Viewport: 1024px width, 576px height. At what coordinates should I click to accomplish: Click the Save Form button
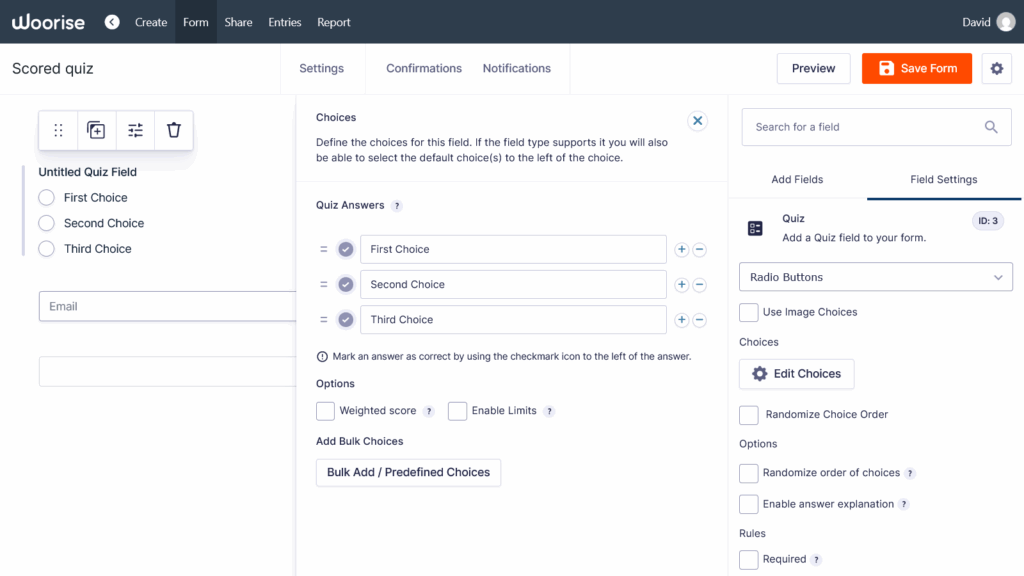[x=916, y=69]
